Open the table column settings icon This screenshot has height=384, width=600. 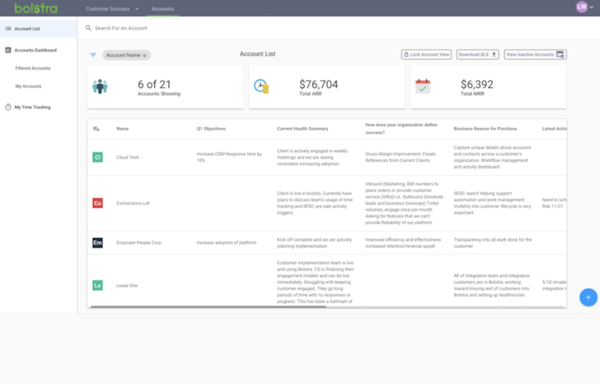click(x=96, y=129)
